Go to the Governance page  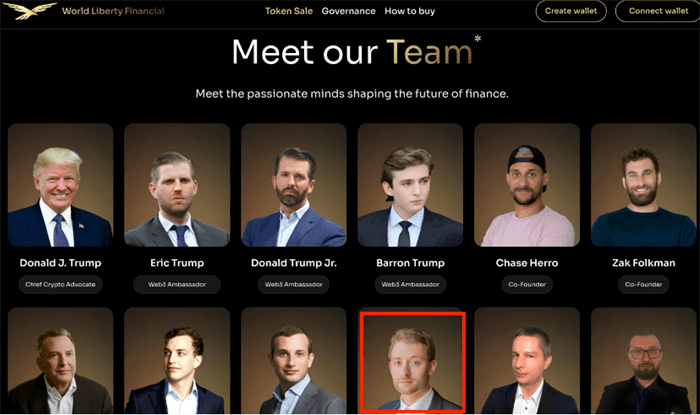[x=348, y=11]
